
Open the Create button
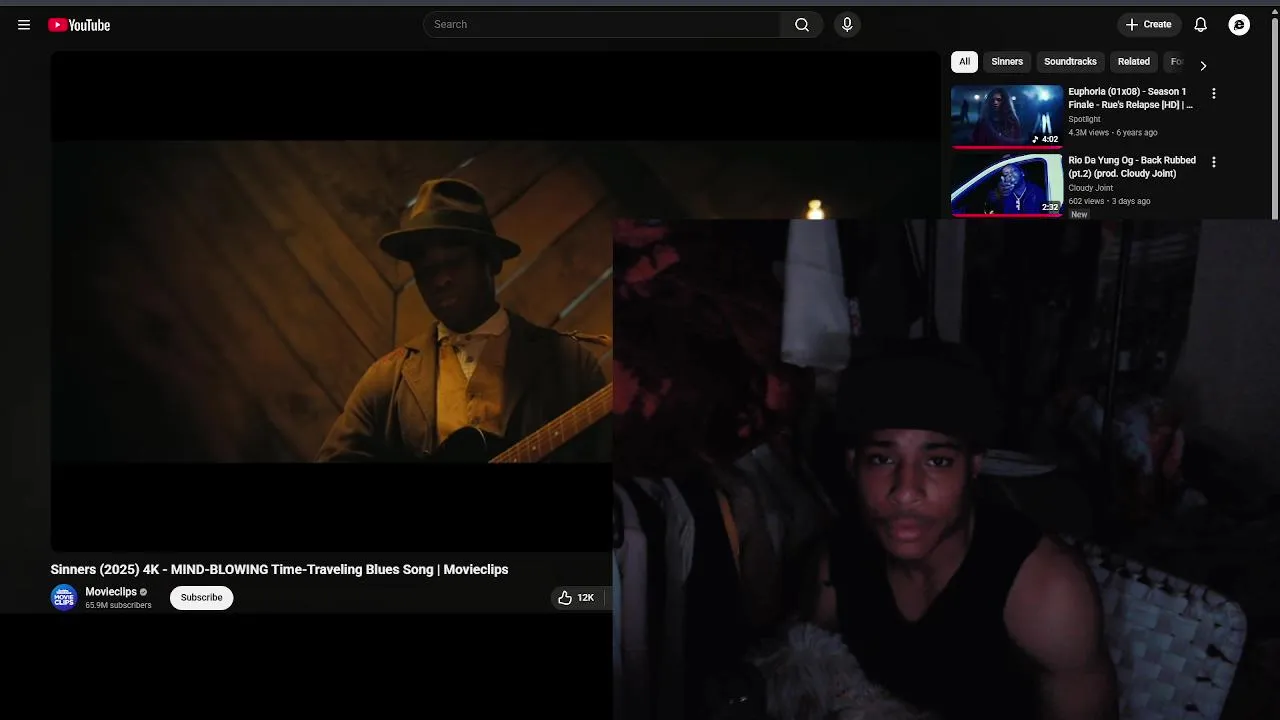[1149, 24]
